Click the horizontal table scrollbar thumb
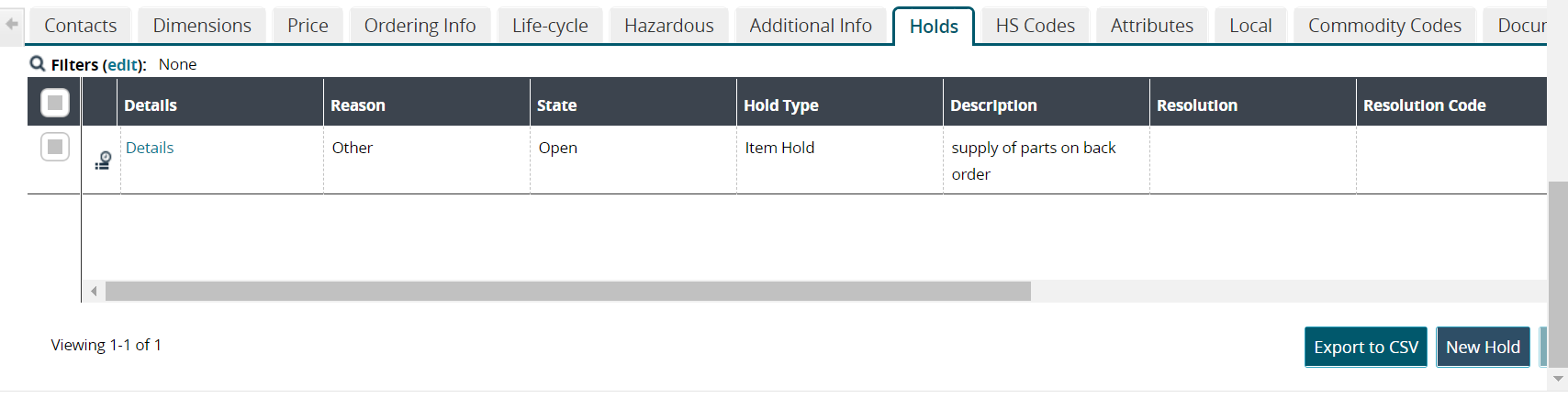The image size is (1568, 398). click(x=567, y=292)
